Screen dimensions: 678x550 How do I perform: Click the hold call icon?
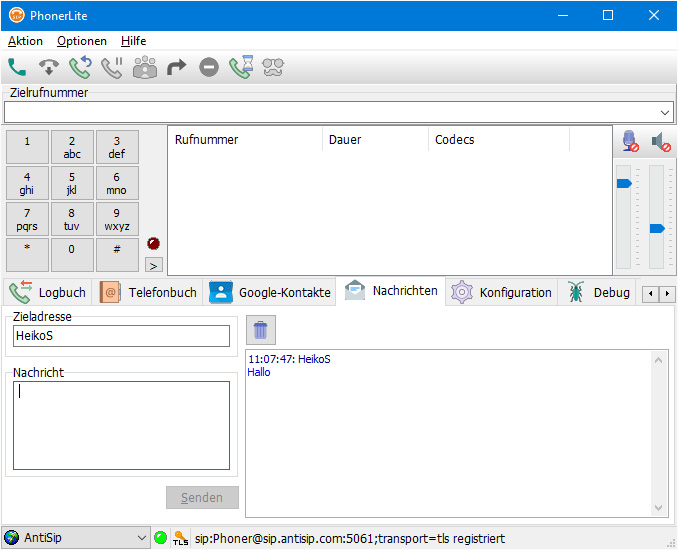point(112,68)
